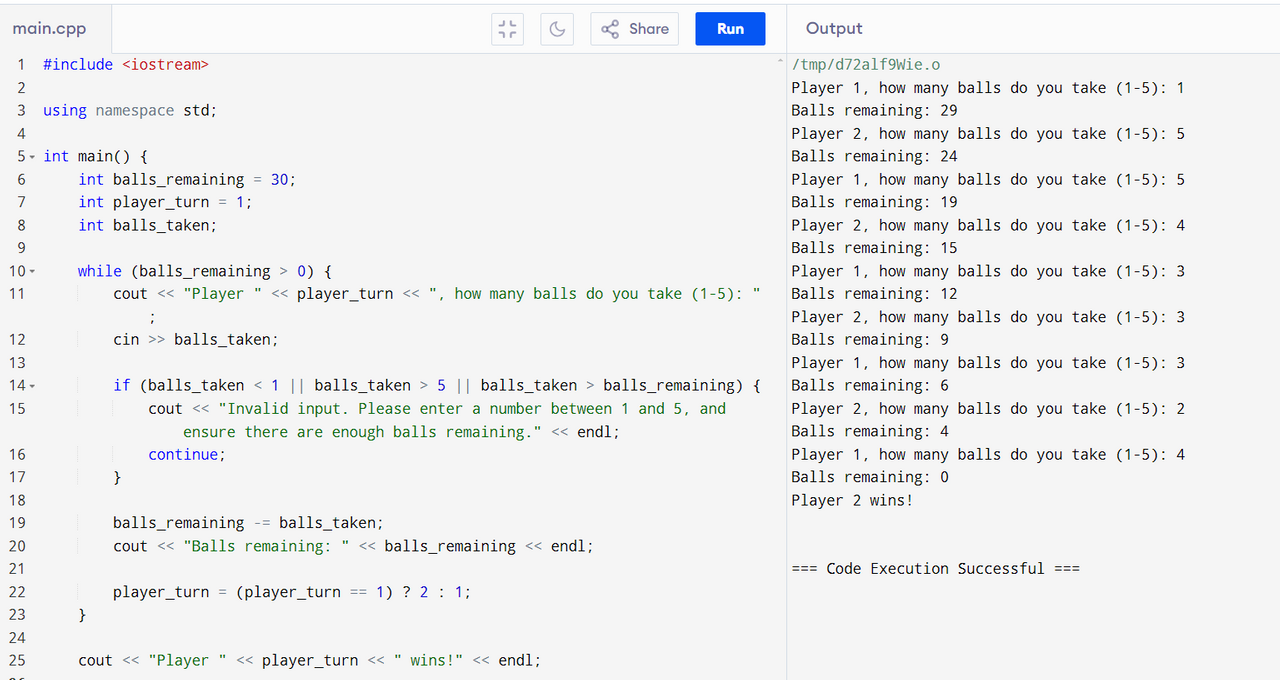Click the using namespace std line
1280x680 pixels.
130,111
